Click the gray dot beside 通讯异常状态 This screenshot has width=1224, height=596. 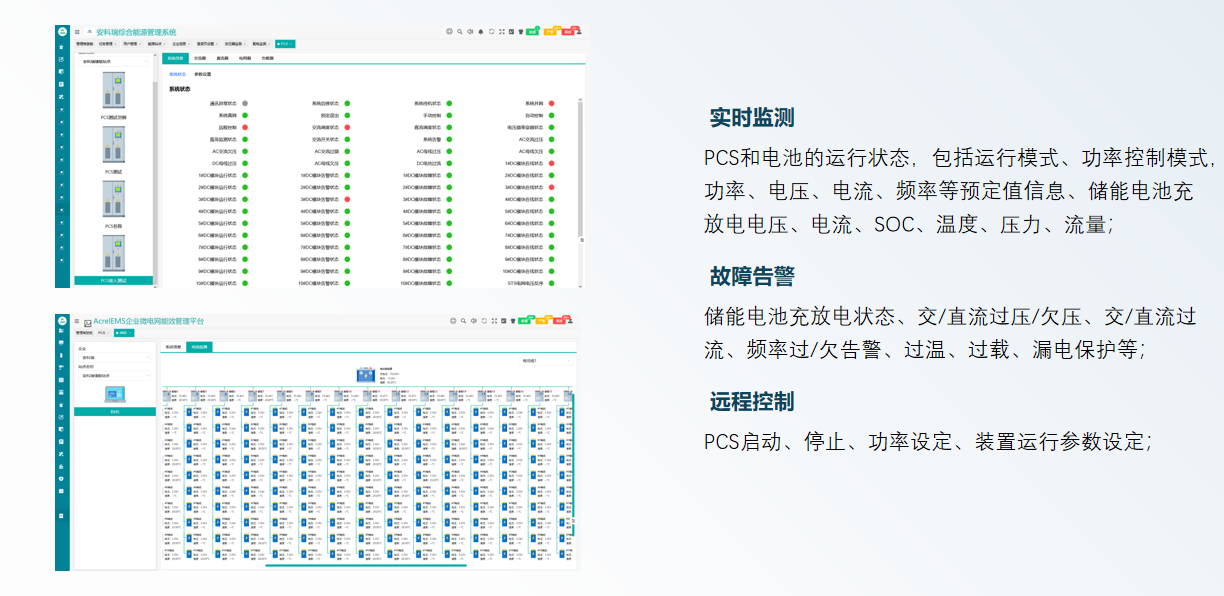245,104
